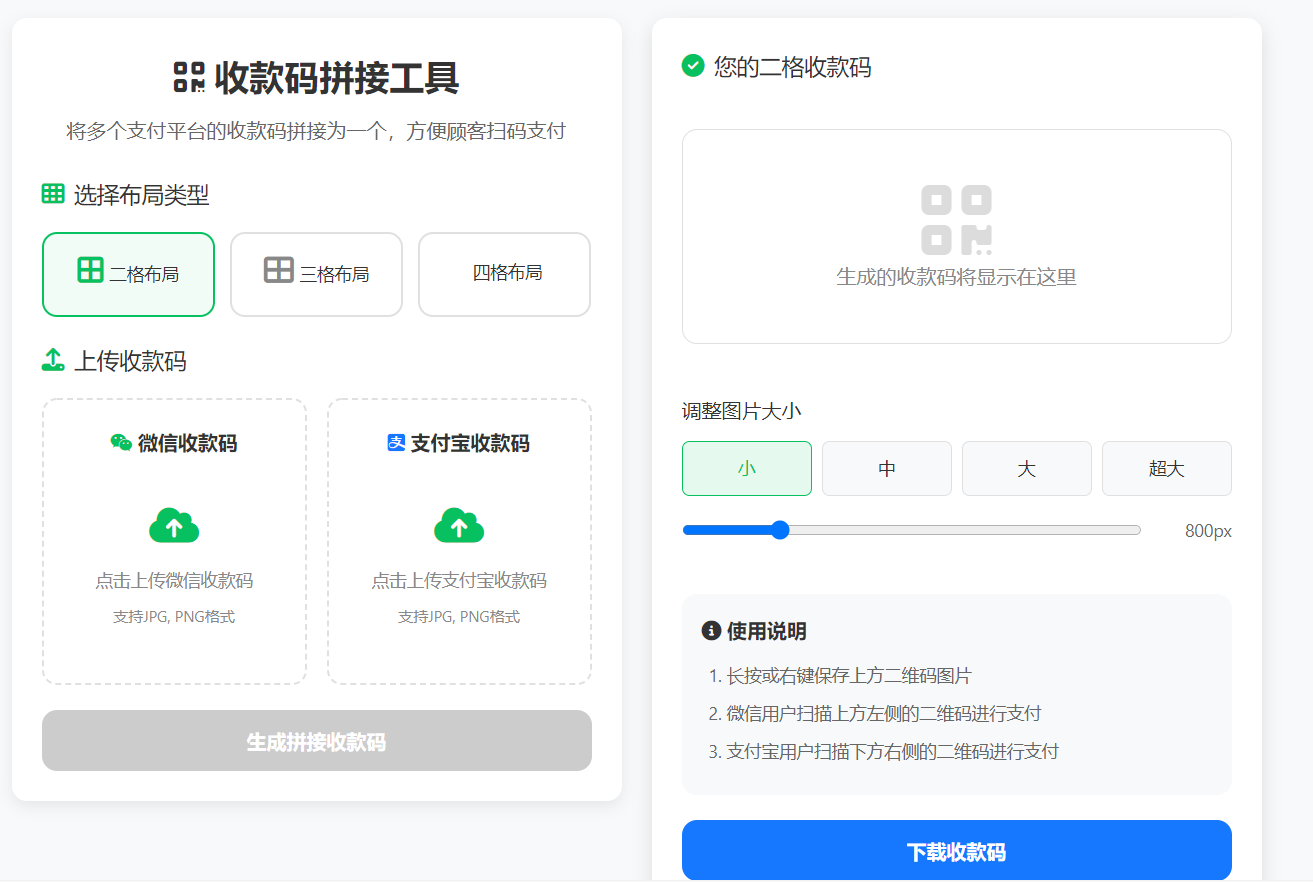Viewport: 1313px width, 882px height.
Task: Click the green upload circle in the WeChat area
Action: pyautogui.click(x=173, y=525)
